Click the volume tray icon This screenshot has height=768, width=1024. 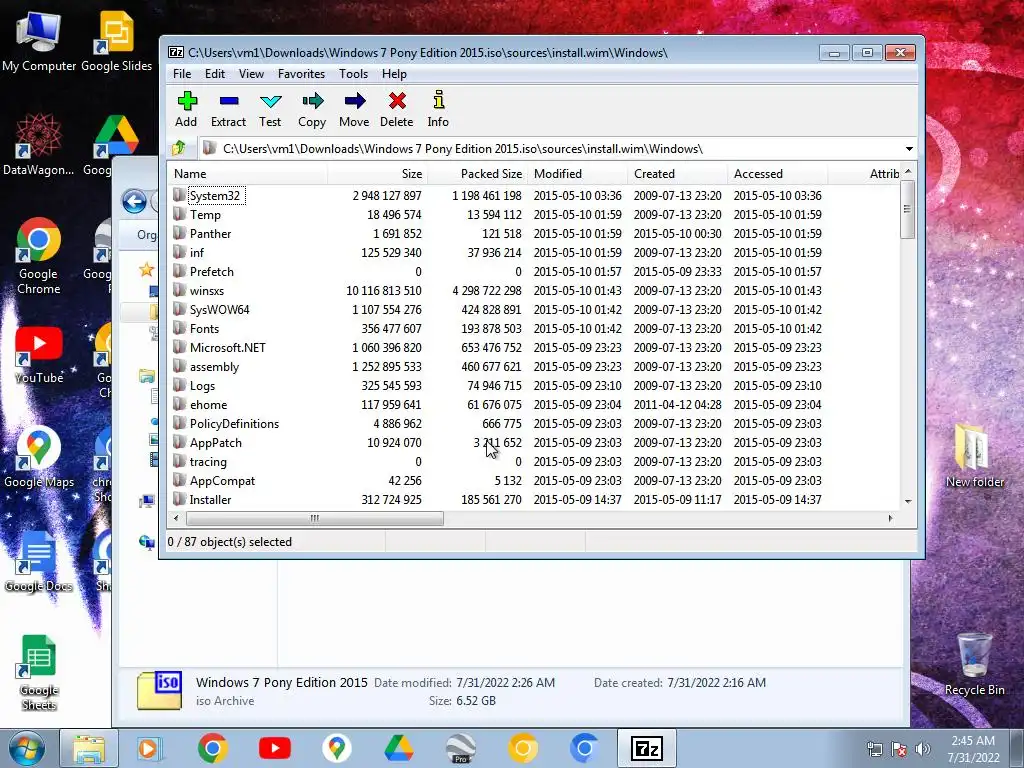coord(923,749)
